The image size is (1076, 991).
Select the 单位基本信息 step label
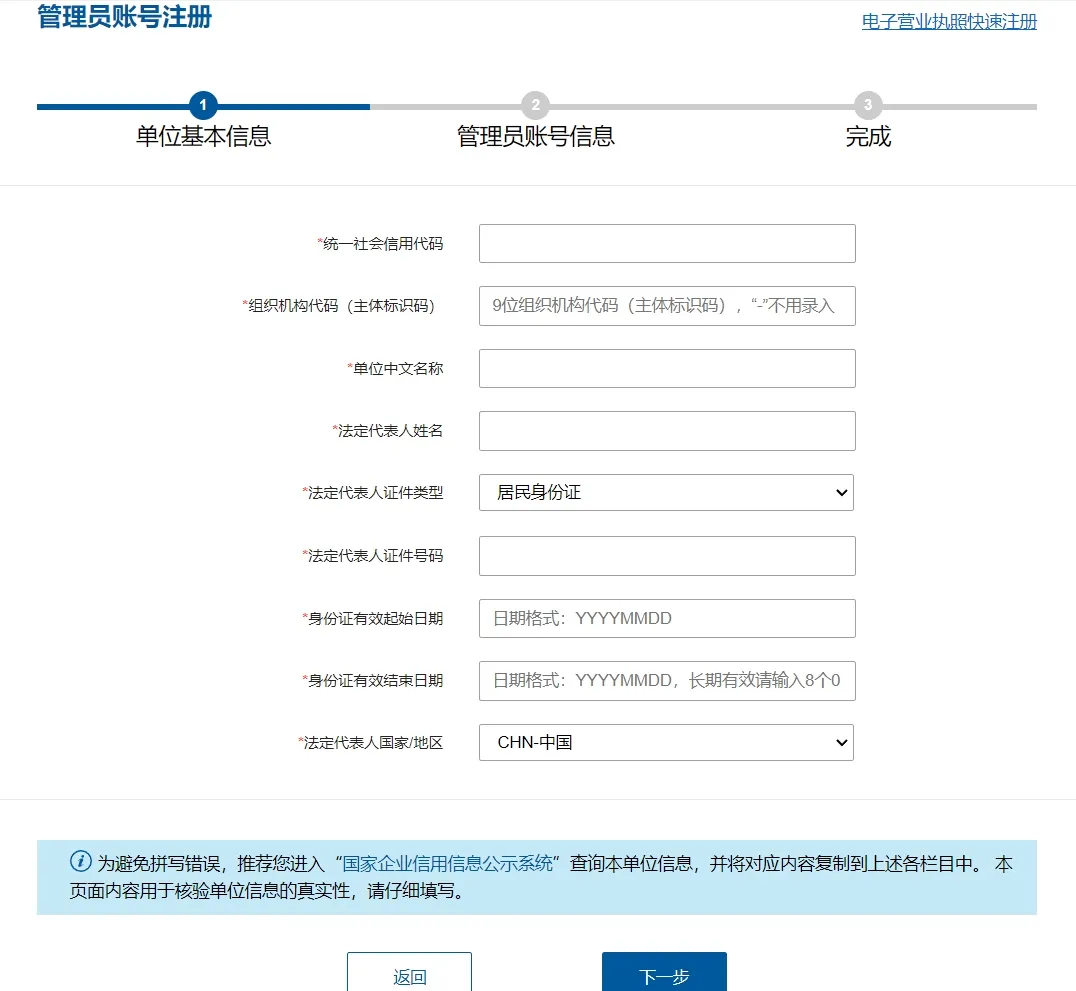tap(203, 137)
